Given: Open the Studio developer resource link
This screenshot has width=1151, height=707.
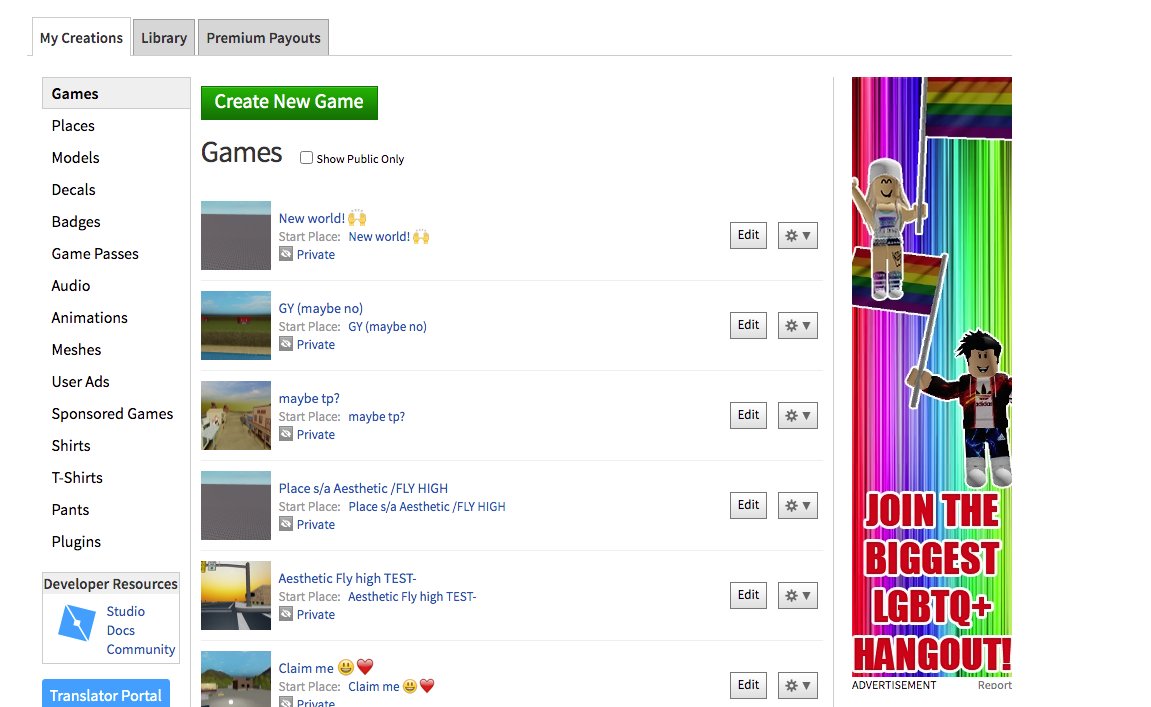Looking at the screenshot, I should (126, 611).
